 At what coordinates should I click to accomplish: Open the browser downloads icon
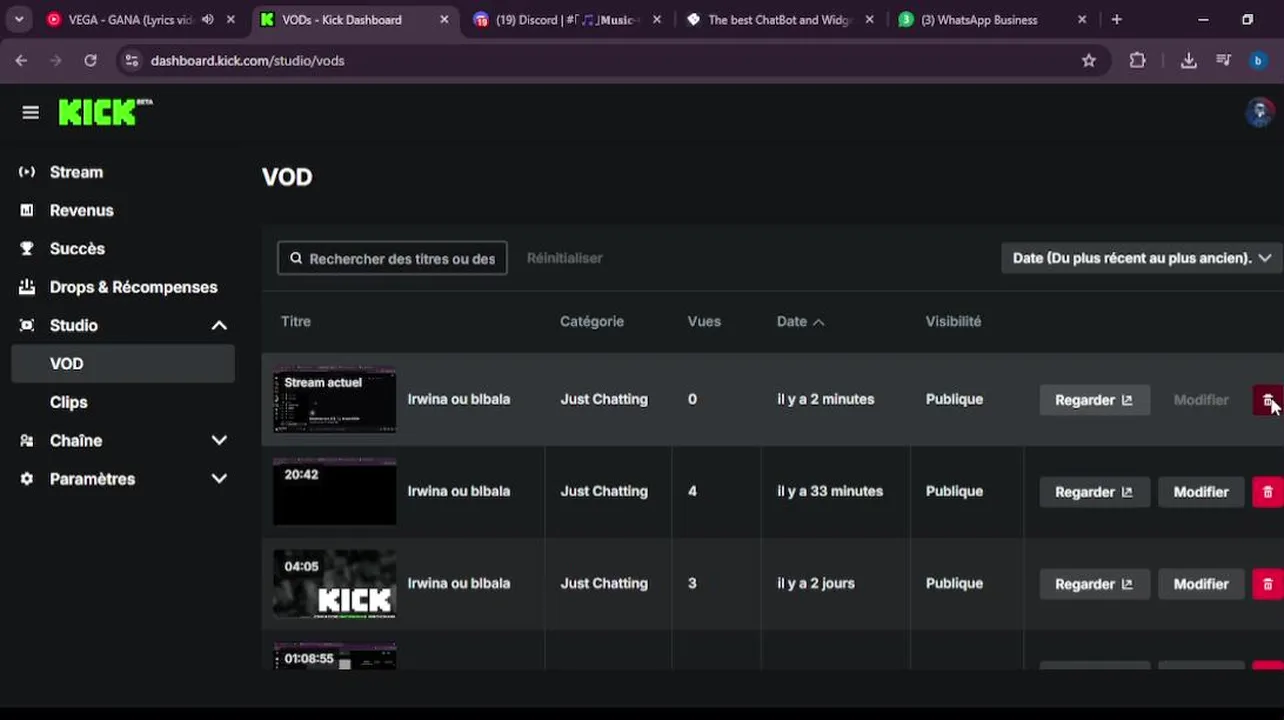pos(1188,61)
